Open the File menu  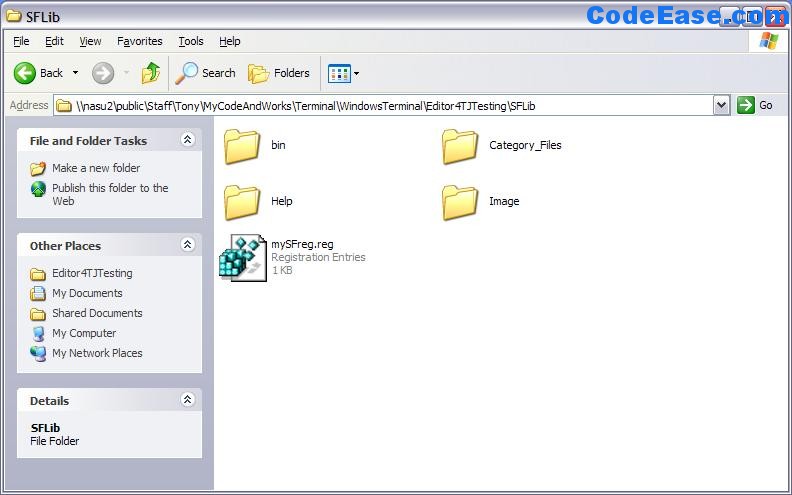click(x=21, y=41)
